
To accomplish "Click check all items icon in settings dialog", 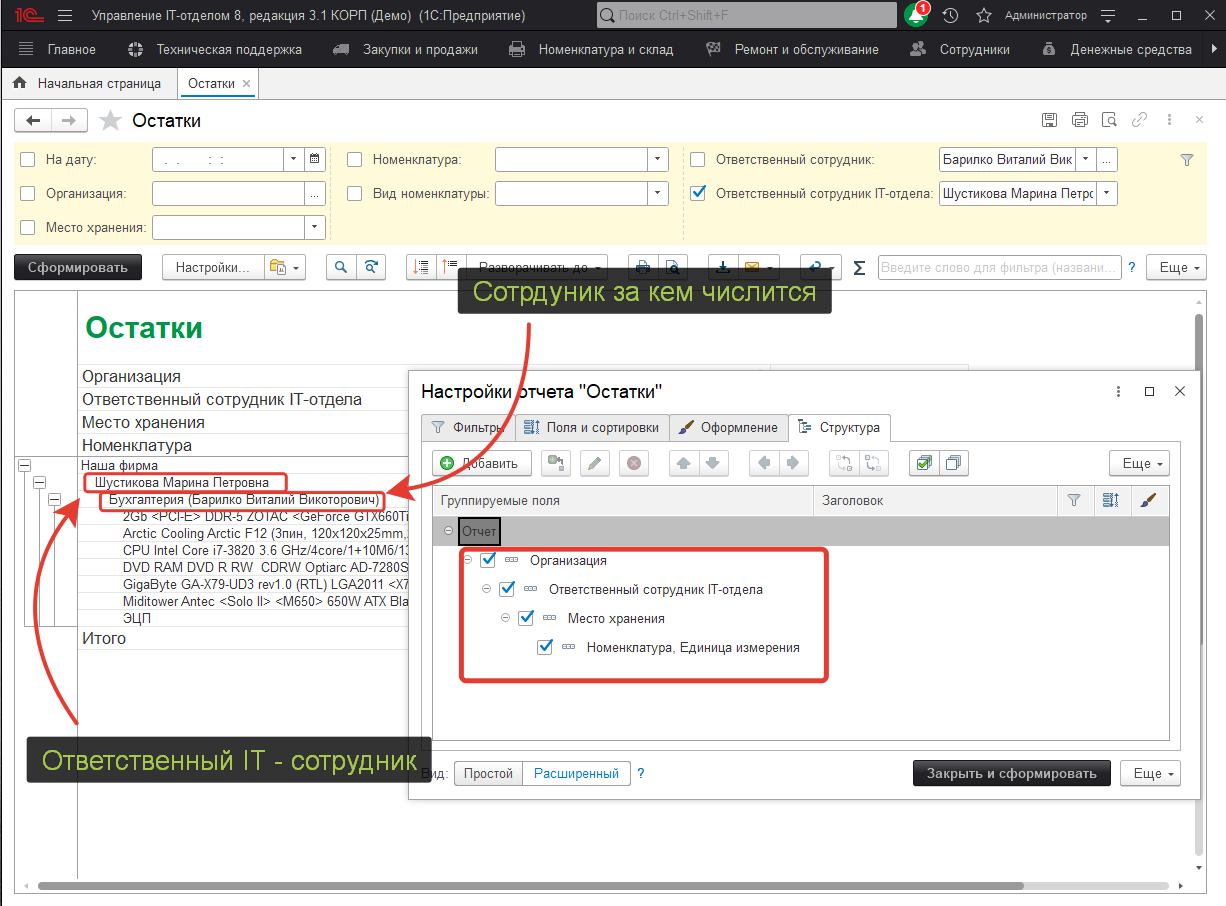I will click(923, 463).
